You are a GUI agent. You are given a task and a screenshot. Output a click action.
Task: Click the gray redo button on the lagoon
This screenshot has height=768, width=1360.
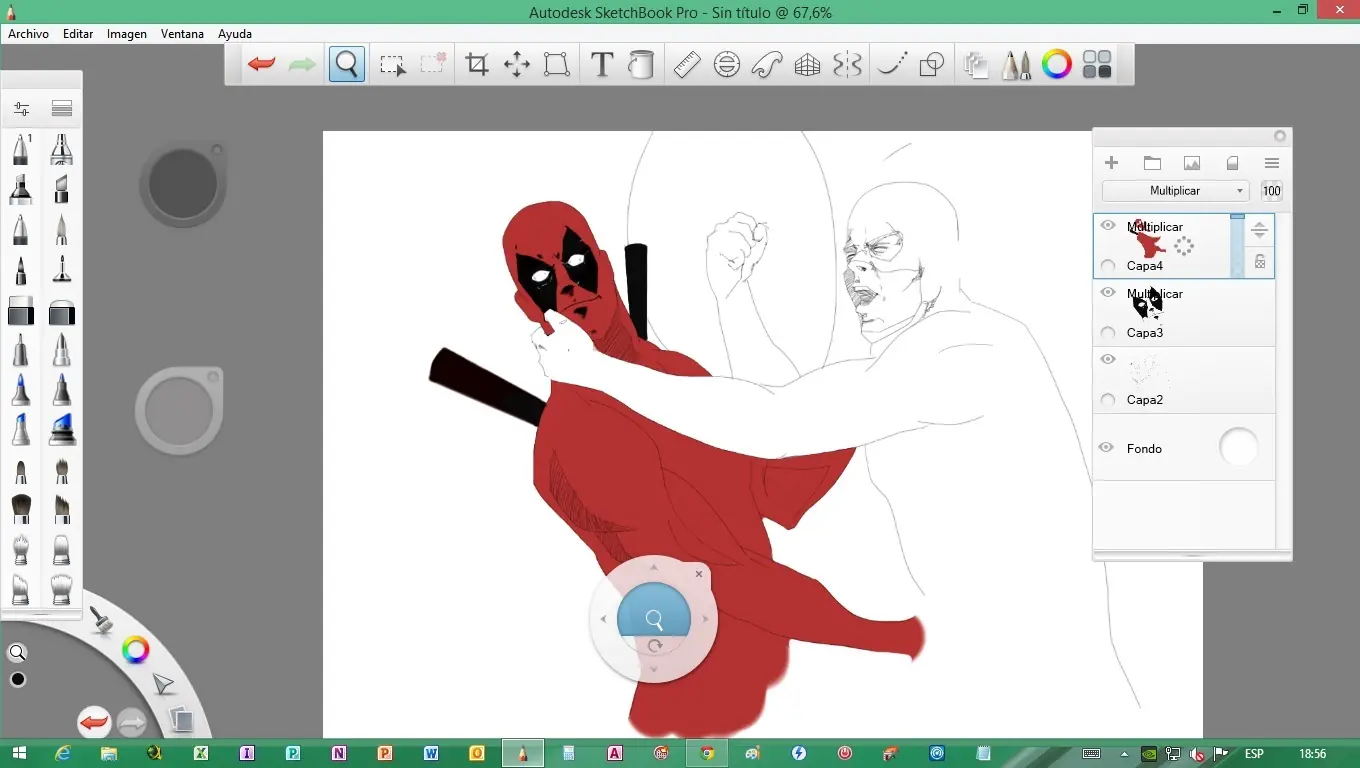coord(131,722)
